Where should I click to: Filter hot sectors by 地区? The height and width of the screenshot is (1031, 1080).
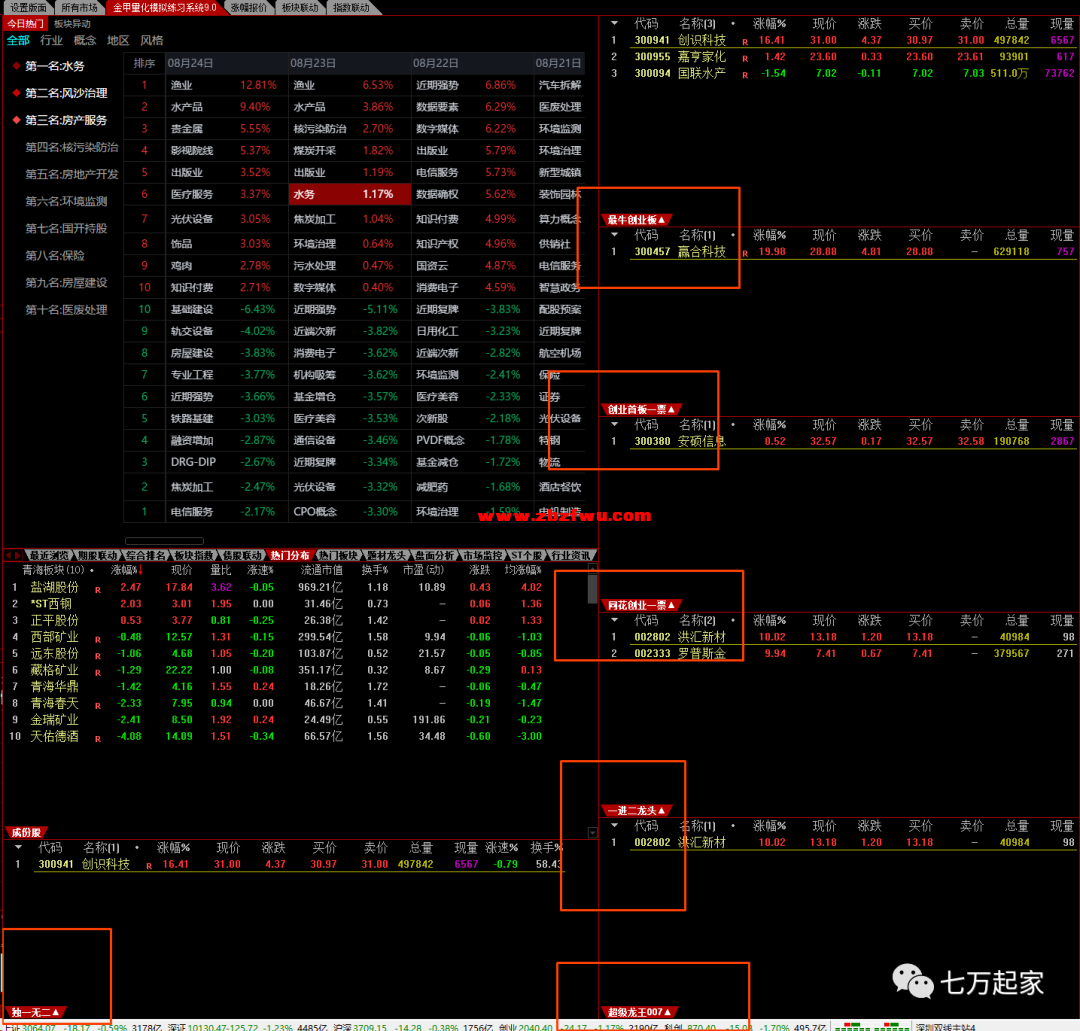coord(118,41)
